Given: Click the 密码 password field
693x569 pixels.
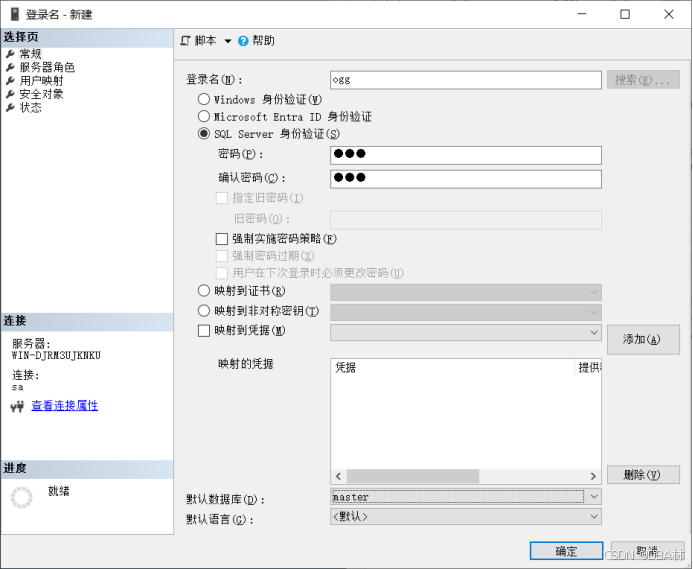Looking at the screenshot, I should [466, 155].
